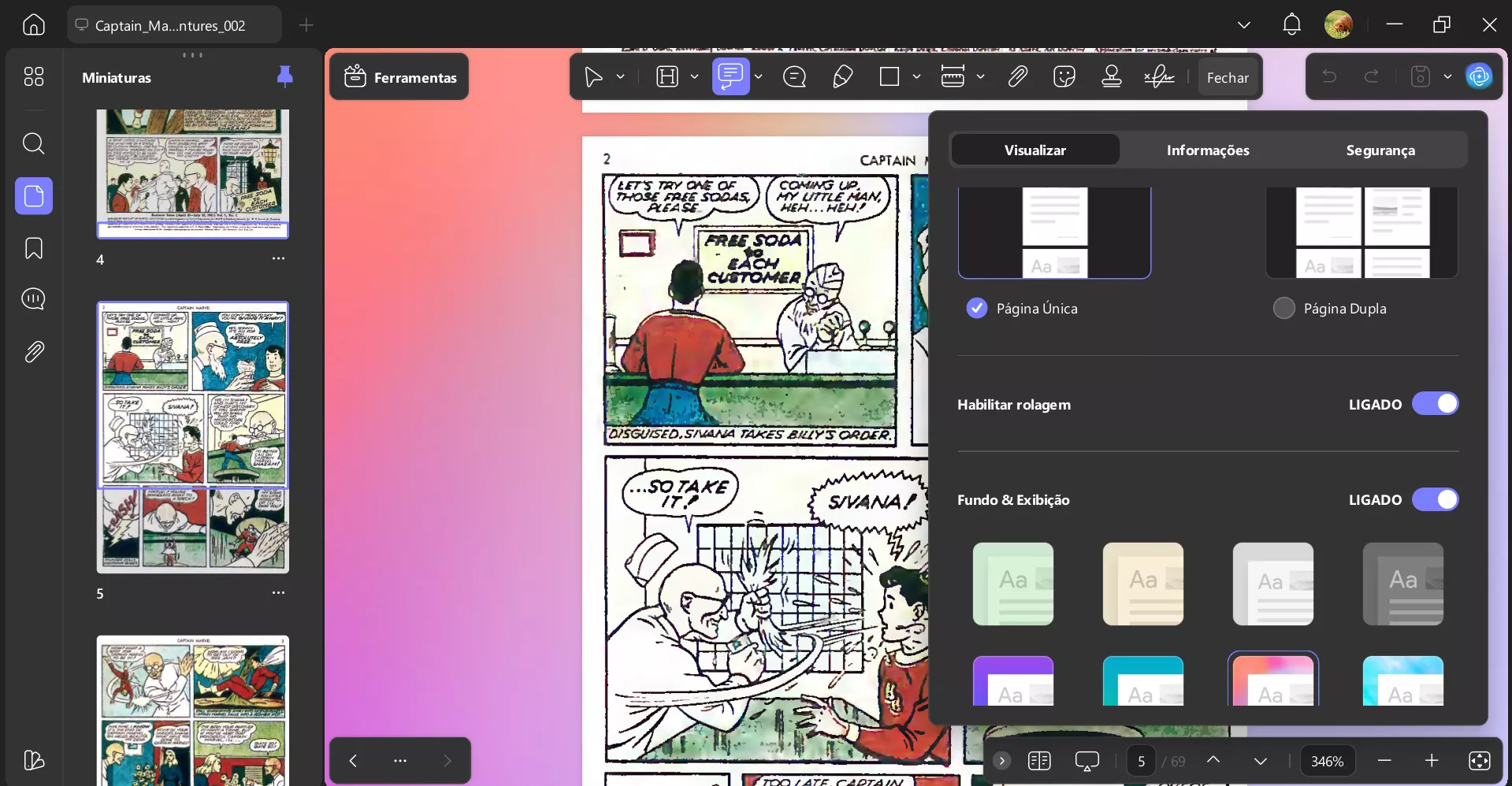Select the cursor selection tool
Viewport: 1512px width, 786px height.
pyautogui.click(x=593, y=76)
